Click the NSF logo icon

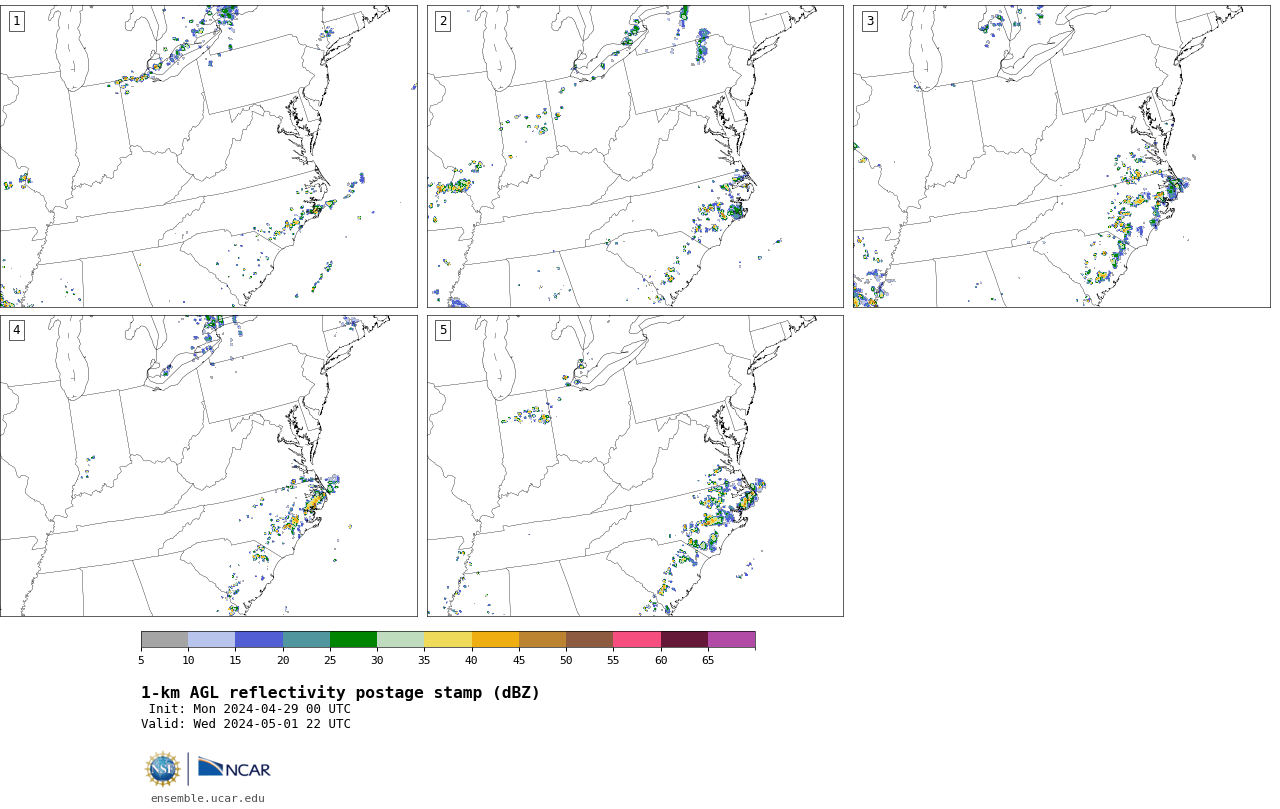[x=163, y=769]
